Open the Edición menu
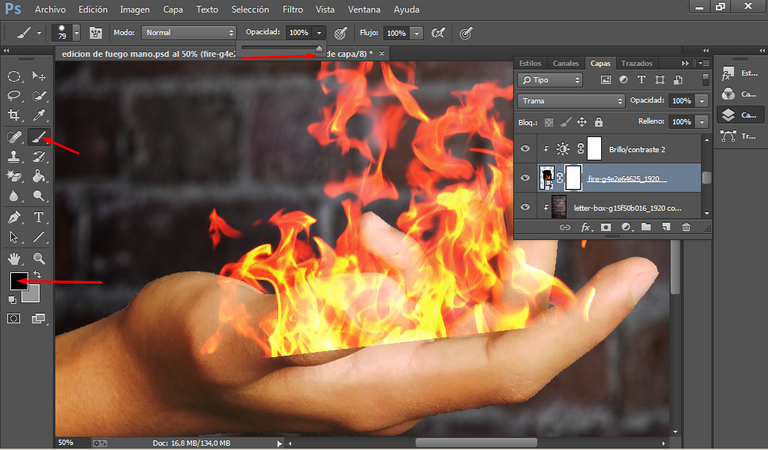Image resolution: width=768 pixels, height=450 pixels. 93,9
